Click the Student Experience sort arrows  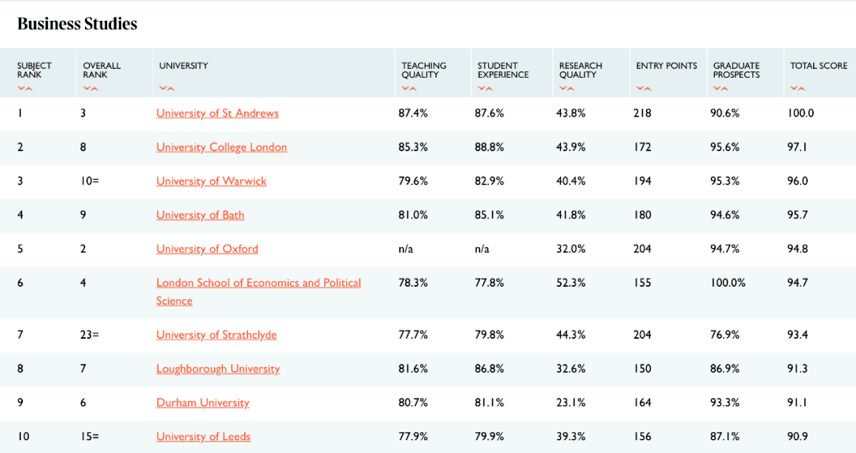point(485,88)
